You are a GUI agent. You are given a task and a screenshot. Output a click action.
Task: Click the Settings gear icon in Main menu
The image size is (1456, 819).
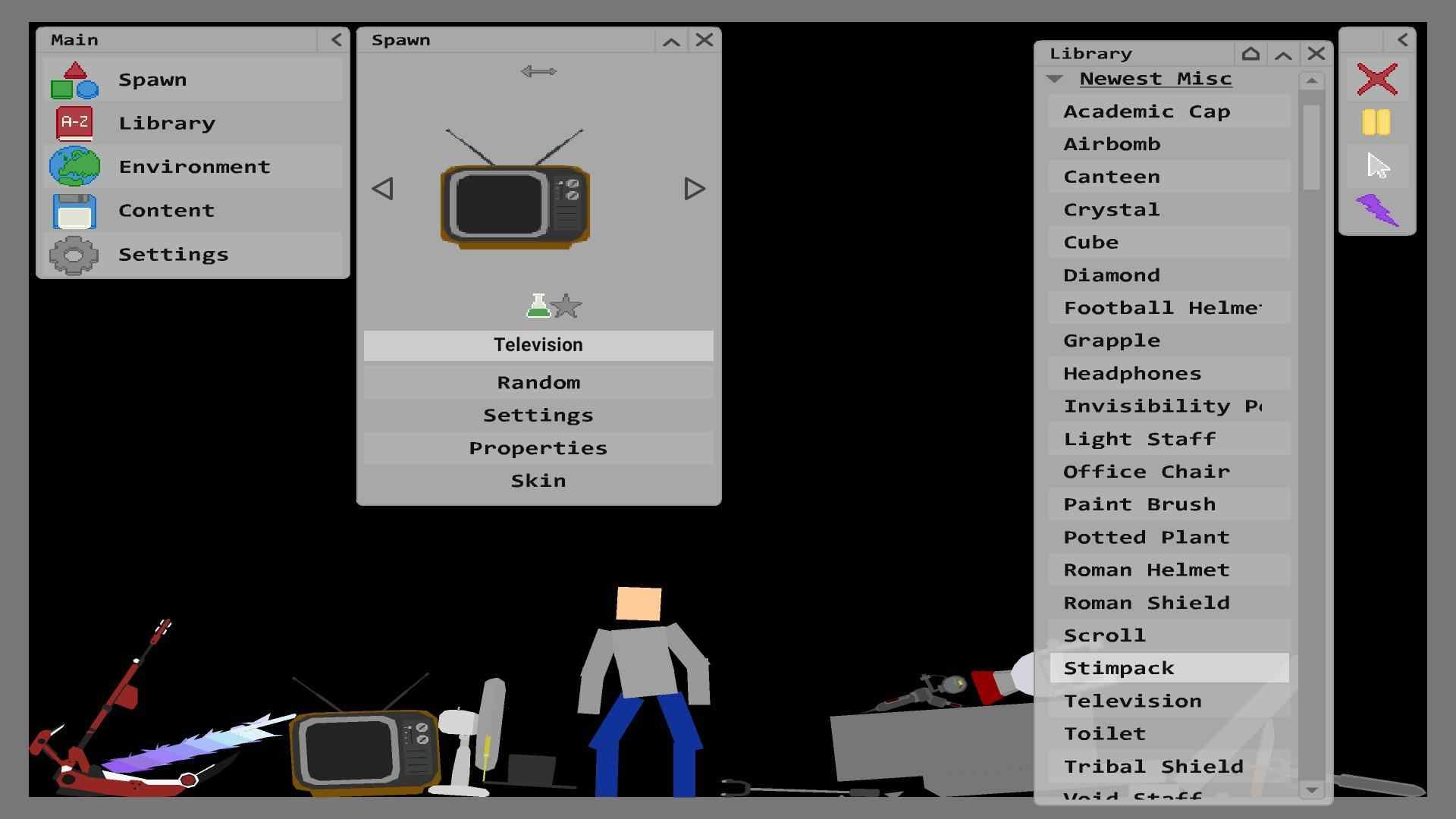click(x=75, y=254)
